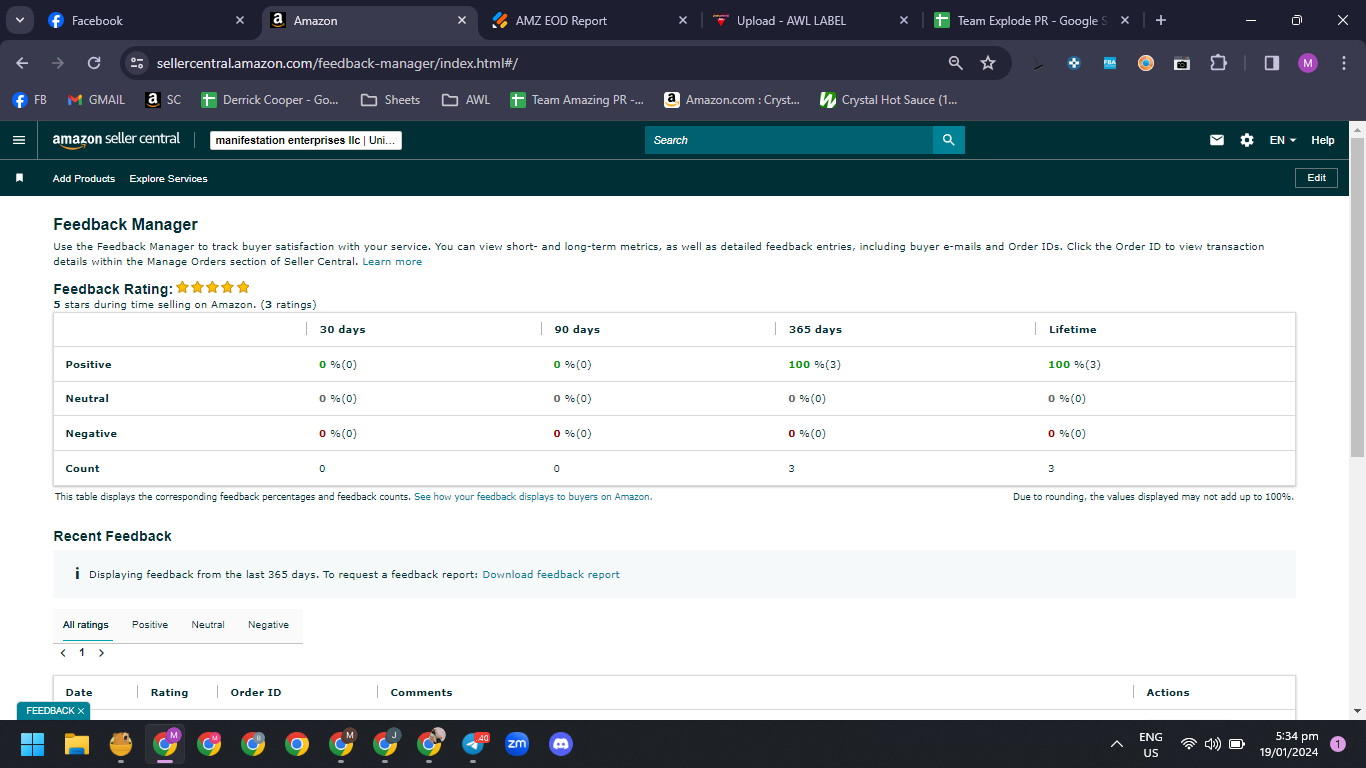View site information icon in address bar
Screen dimensions: 1366x768
click(x=138, y=63)
